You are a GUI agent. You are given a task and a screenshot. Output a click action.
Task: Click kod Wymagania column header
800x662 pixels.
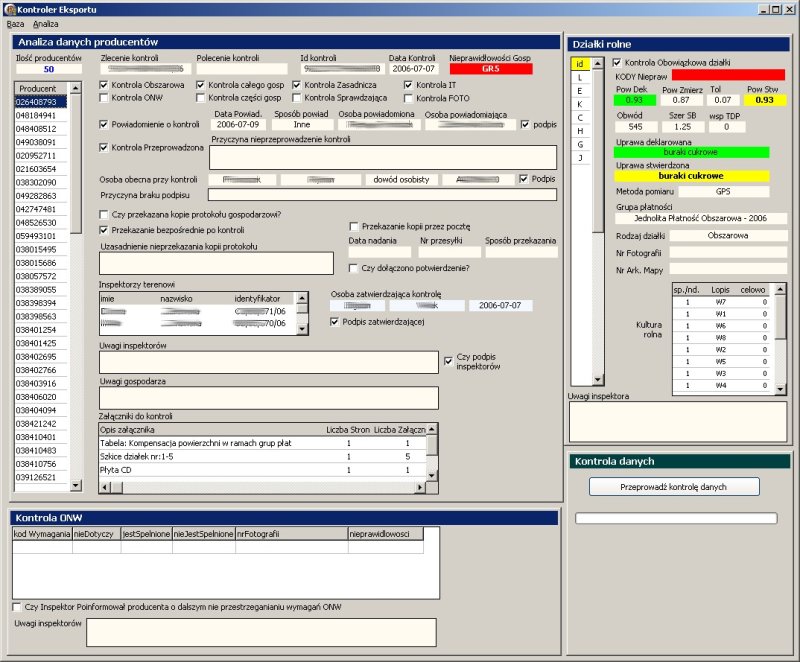(42, 534)
